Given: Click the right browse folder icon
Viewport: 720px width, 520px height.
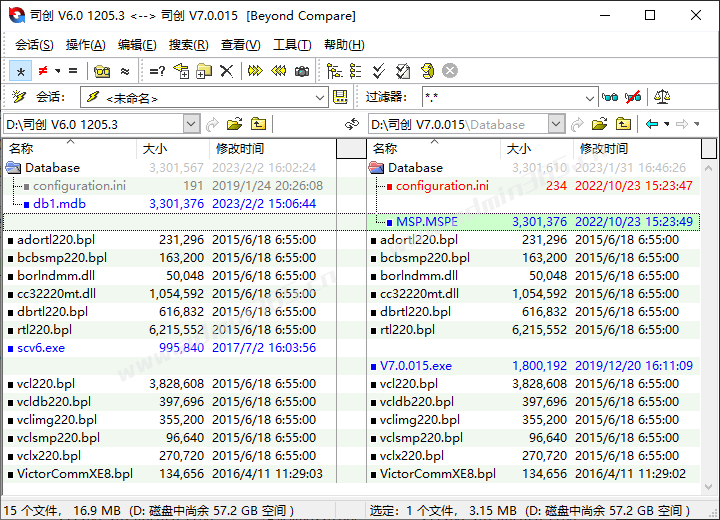Looking at the screenshot, I should coord(599,124).
